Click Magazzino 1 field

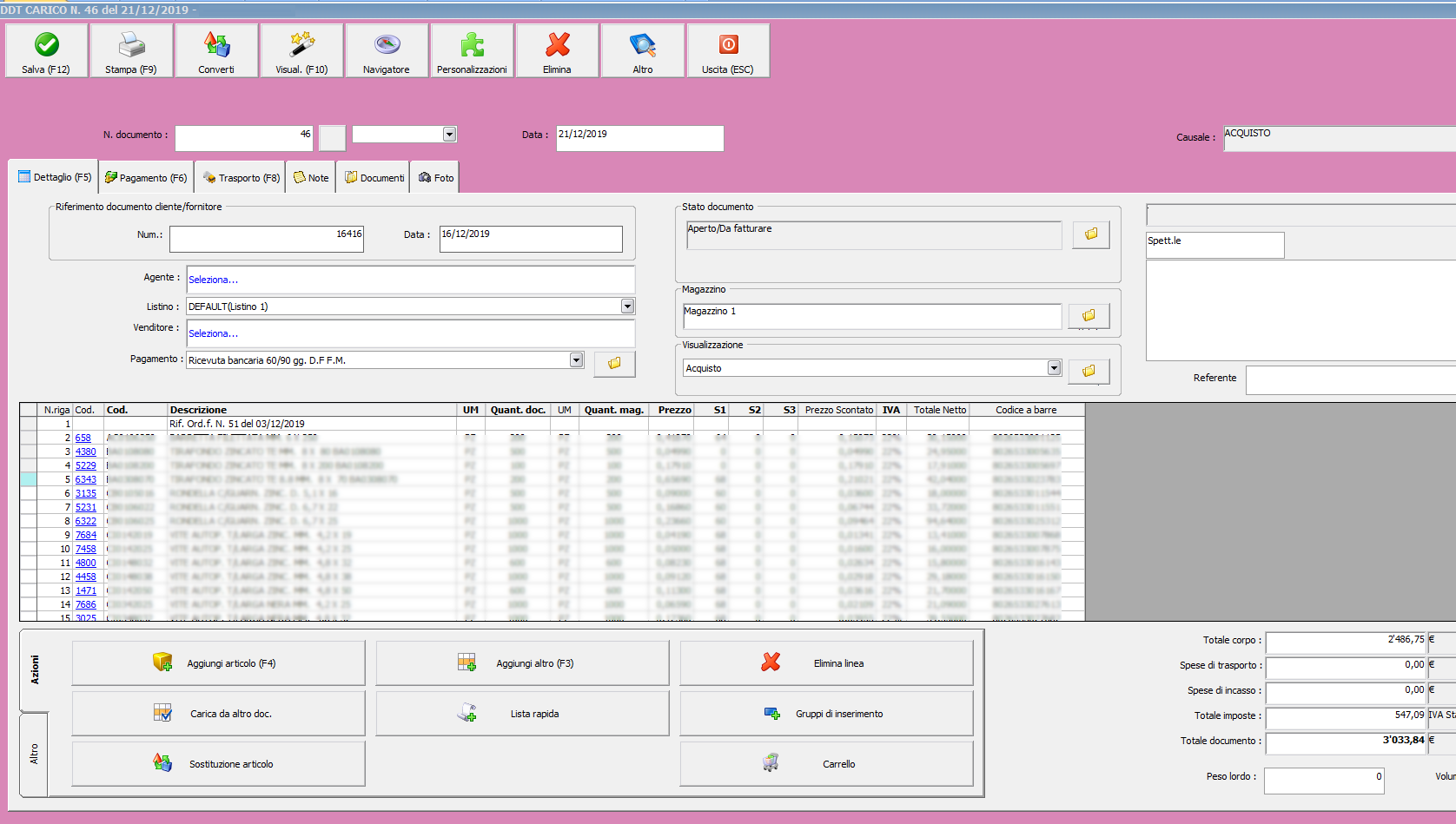point(871,316)
